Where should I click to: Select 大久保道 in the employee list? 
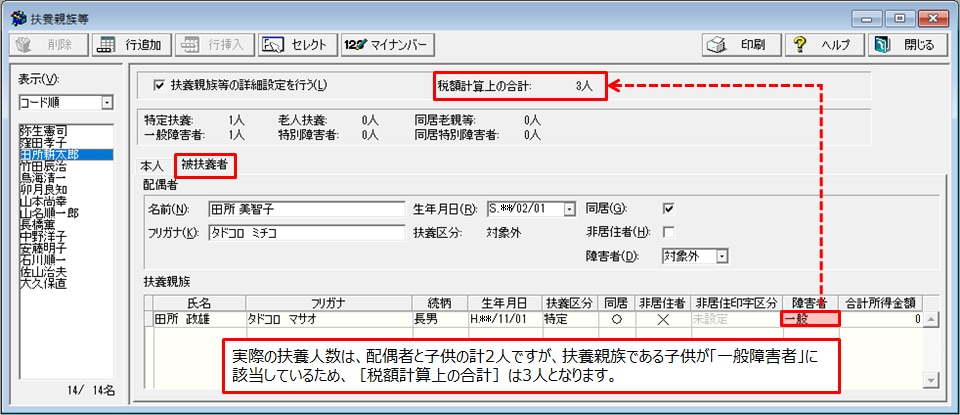(43, 284)
